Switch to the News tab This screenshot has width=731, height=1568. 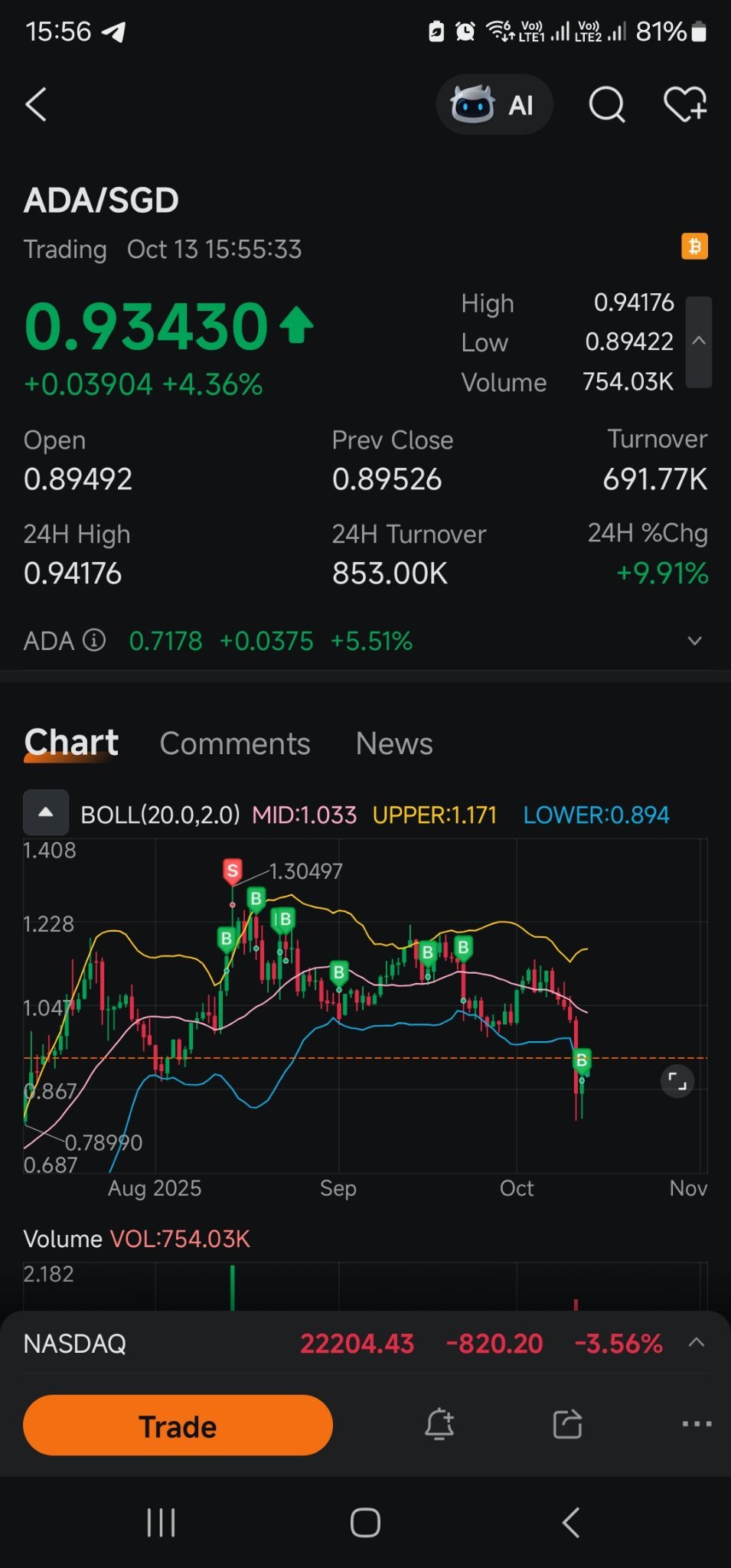(x=394, y=743)
